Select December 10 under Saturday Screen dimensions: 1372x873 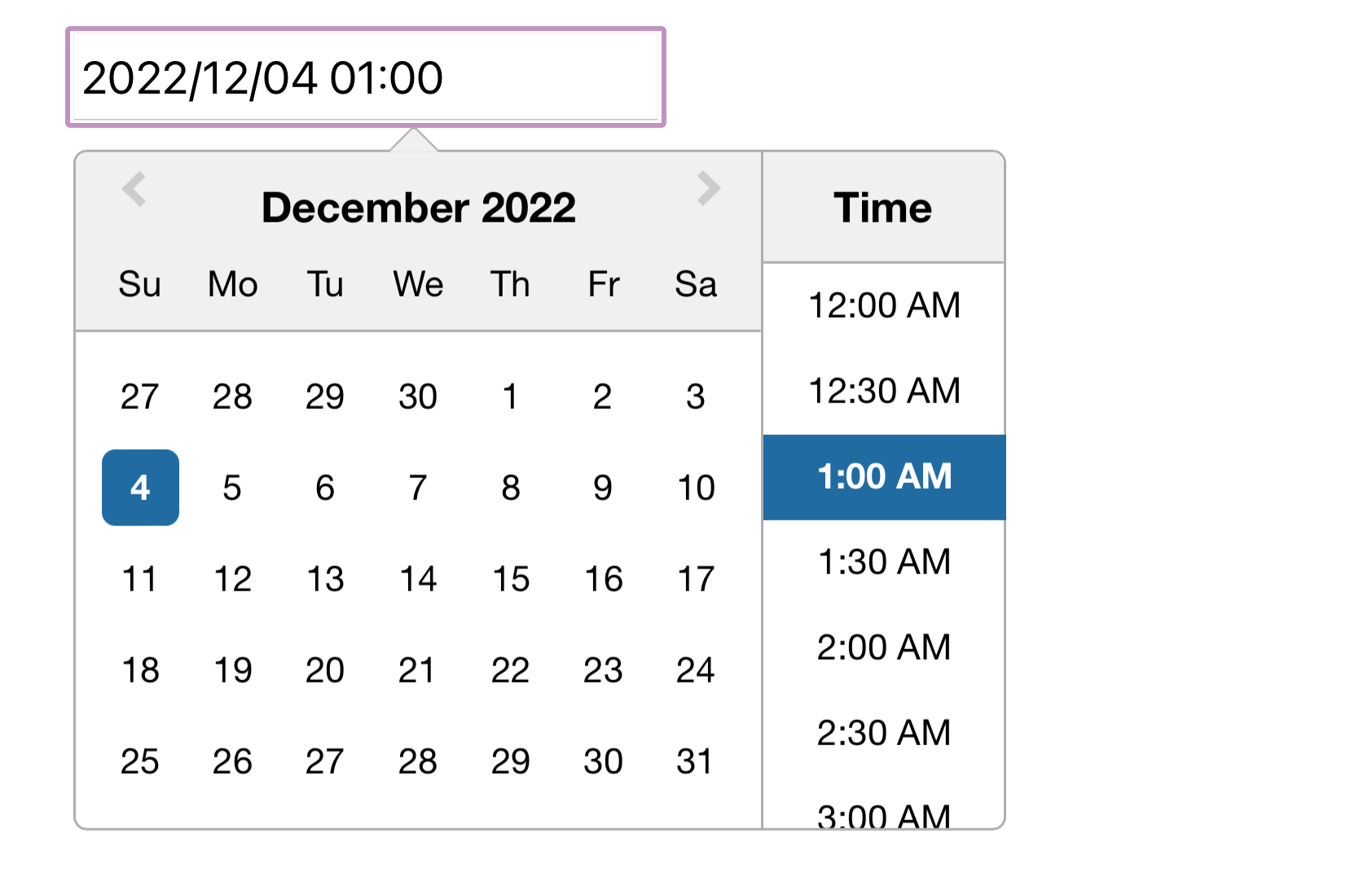(x=695, y=487)
